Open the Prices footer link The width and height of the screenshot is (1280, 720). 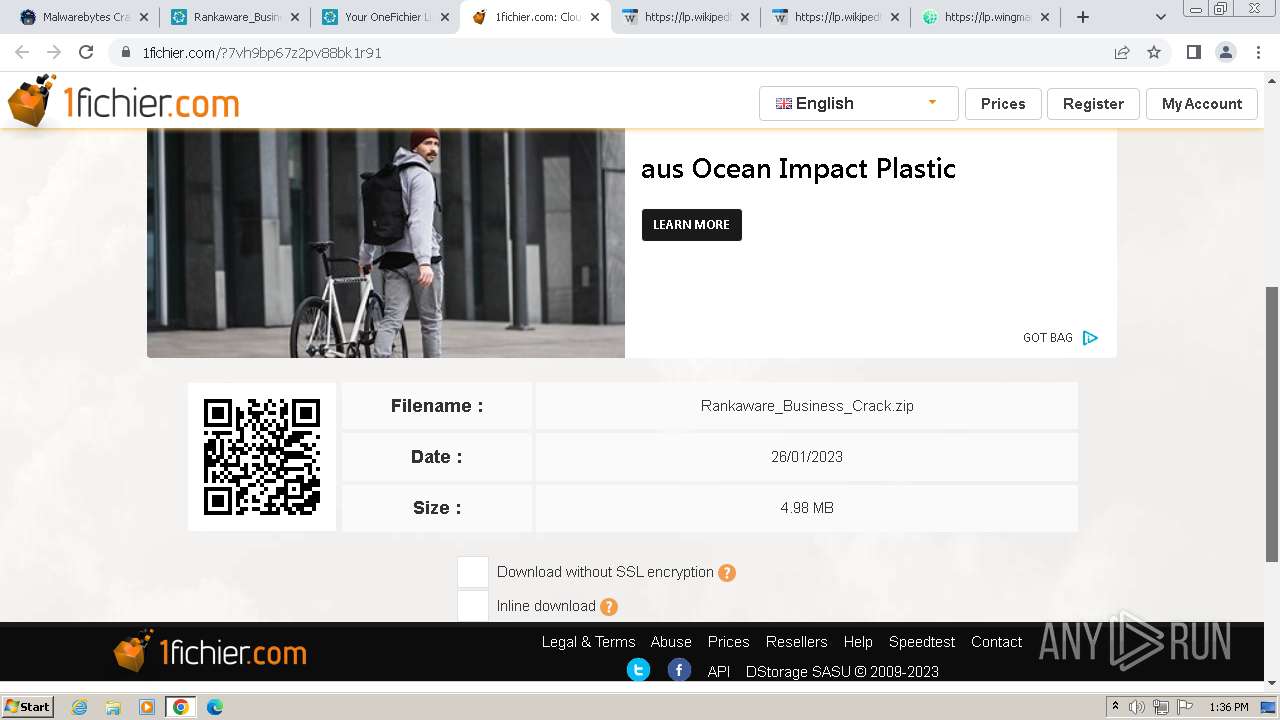click(728, 642)
